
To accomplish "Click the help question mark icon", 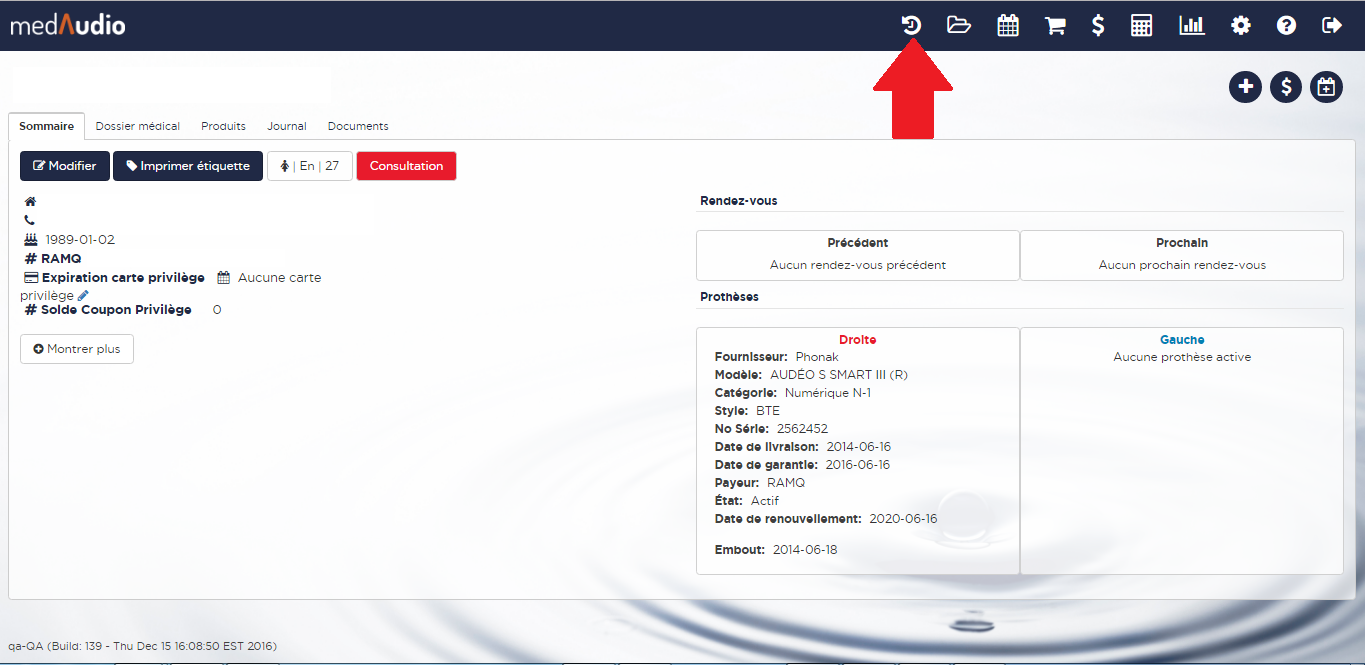I will 1287,26.
